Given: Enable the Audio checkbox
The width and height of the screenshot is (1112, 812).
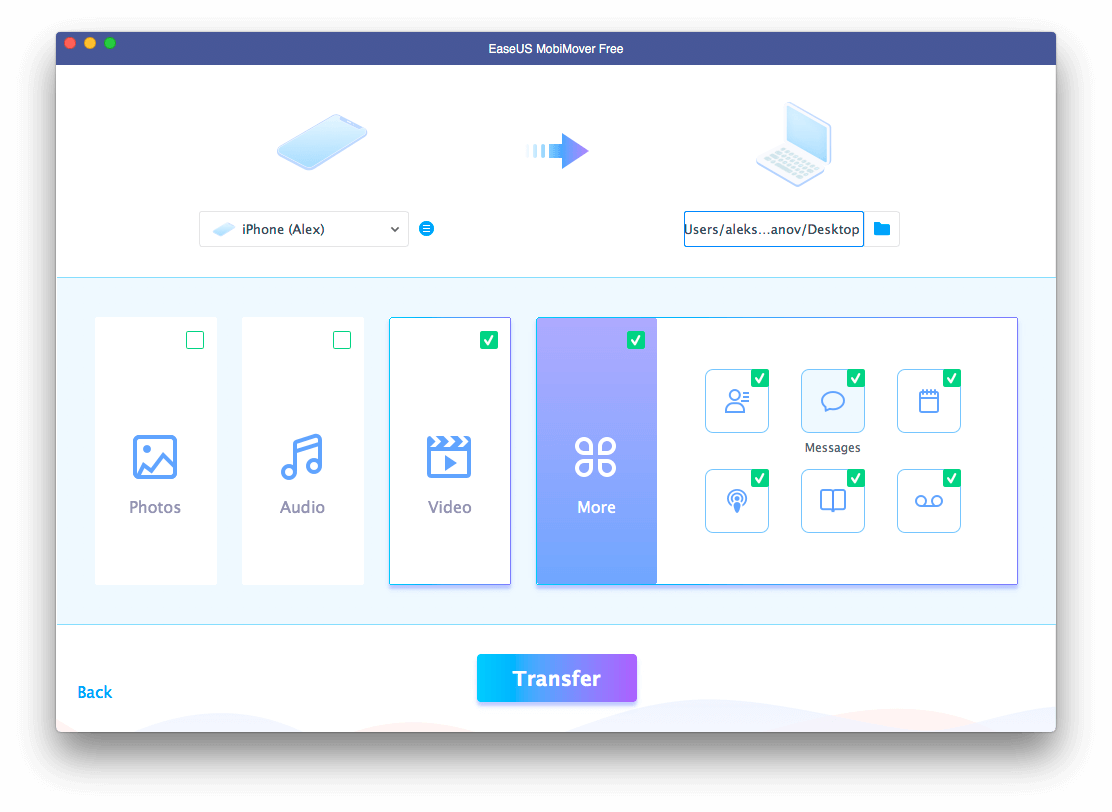Looking at the screenshot, I should pos(342,340).
